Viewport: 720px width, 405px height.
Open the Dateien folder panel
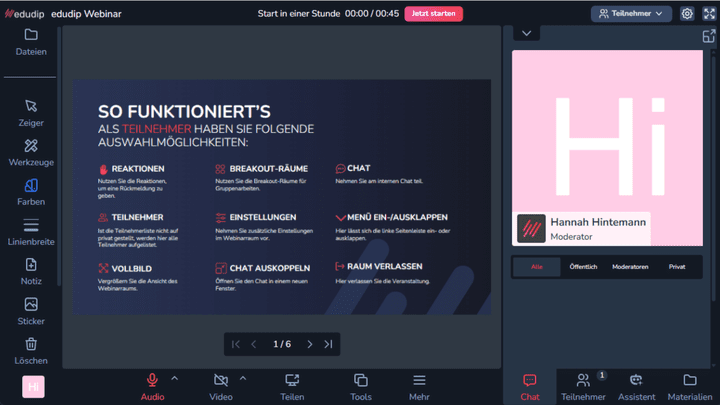click(x=31, y=42)
